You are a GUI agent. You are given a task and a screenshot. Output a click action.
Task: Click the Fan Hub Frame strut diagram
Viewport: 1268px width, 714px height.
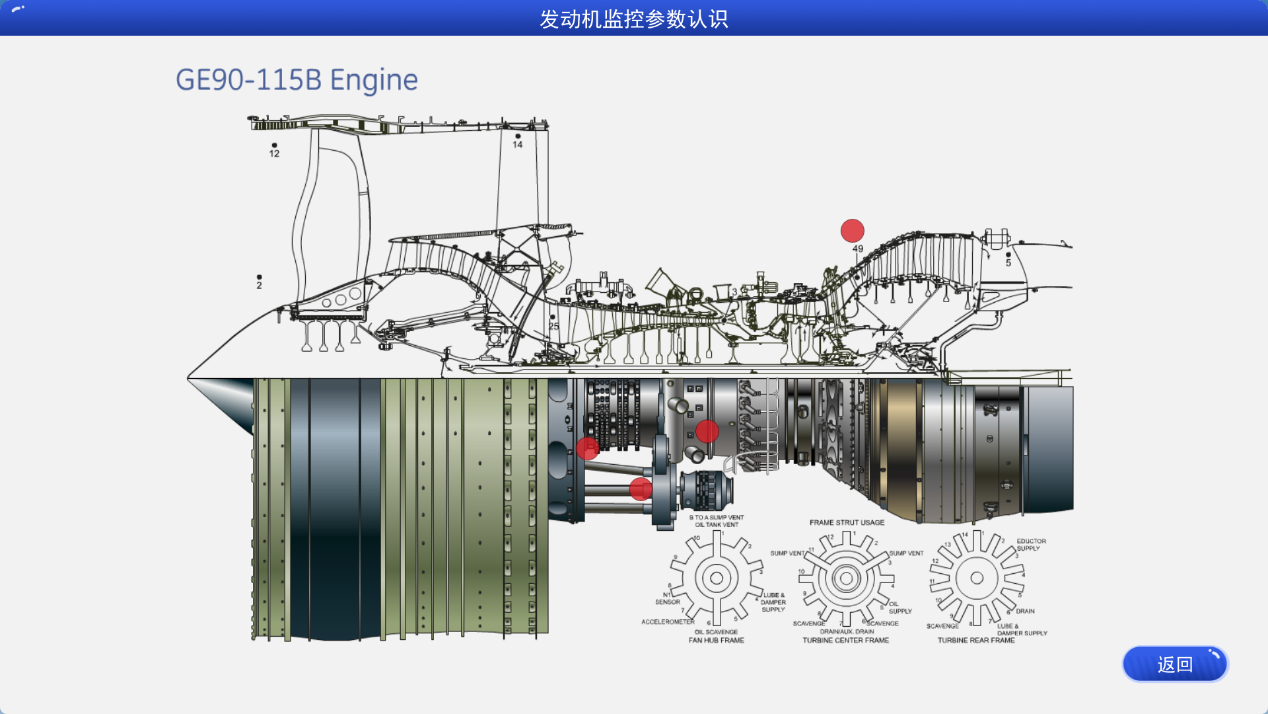(715, 580)
